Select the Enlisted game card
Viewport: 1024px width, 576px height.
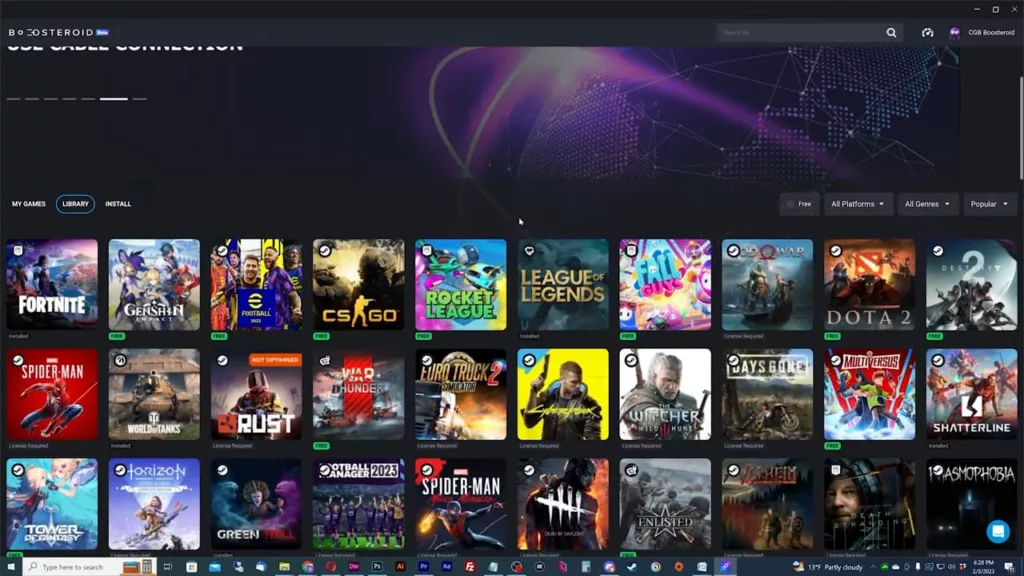pyautogui.click(x=665, y=504)
